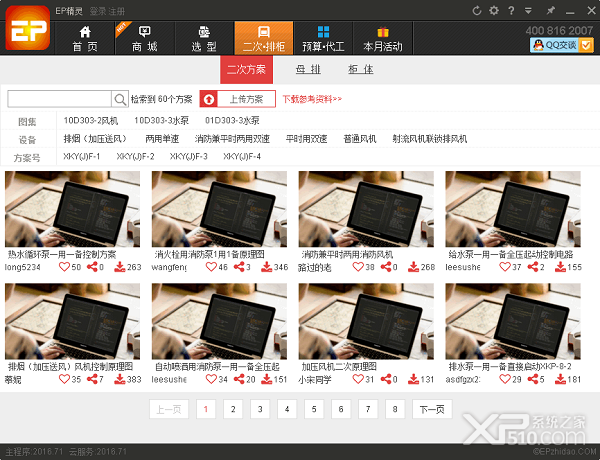
Task: Filter by 10D303-3水泵 atlas
Action: (x=161, y=121)
